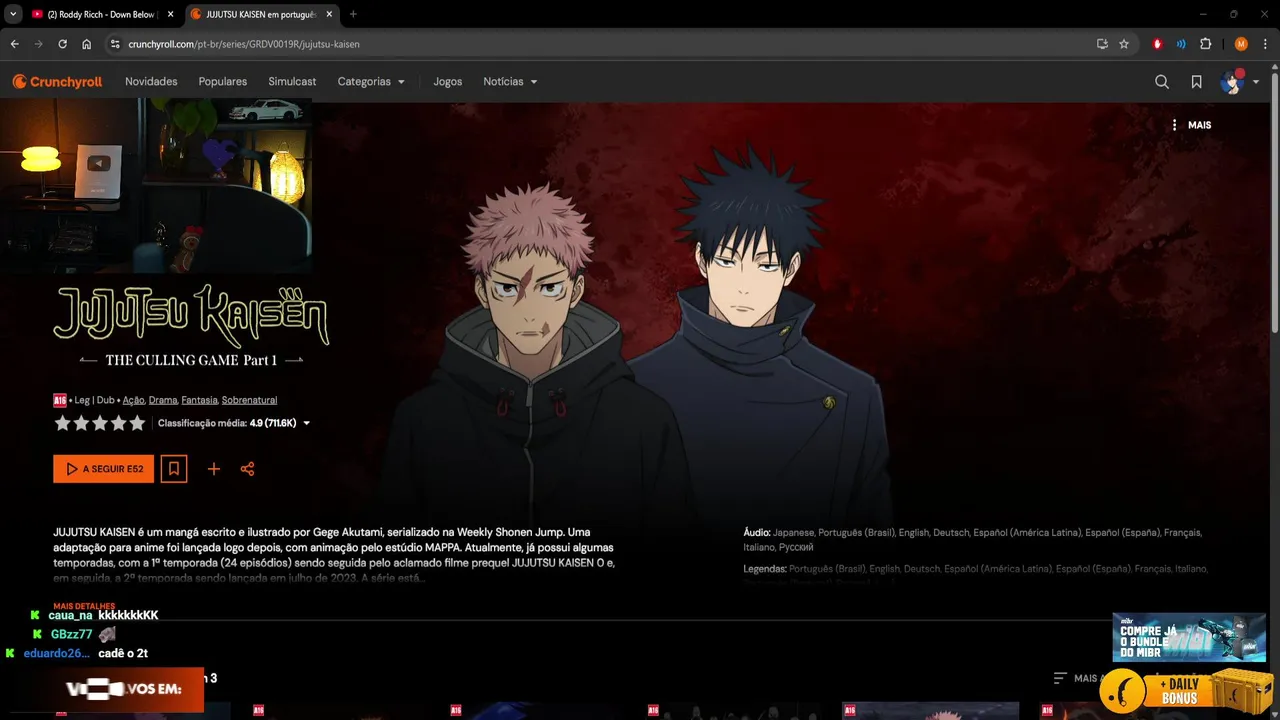Expand the Categorias dropdown menu
Screen dimensions: 1280x720
coord(371,82)
